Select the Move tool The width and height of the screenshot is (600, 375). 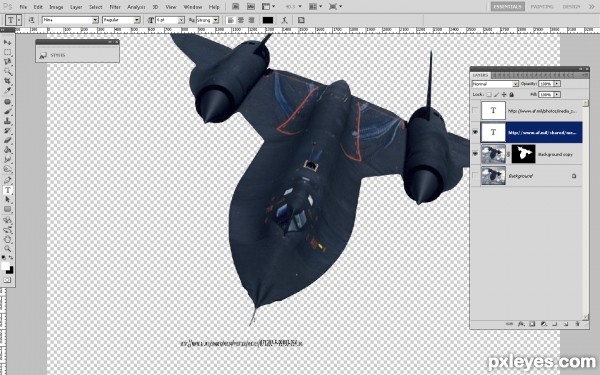coord(7,42)
